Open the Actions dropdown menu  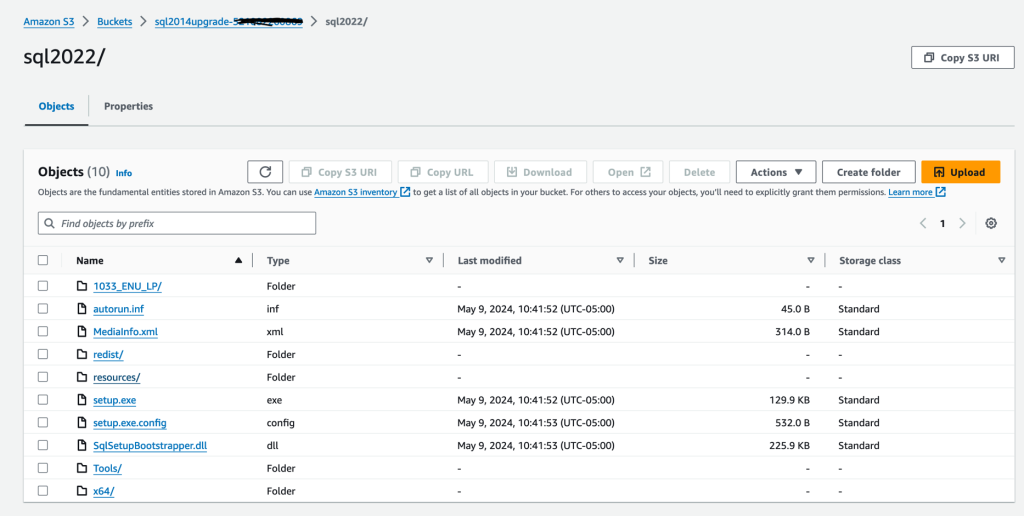(776, 172)
